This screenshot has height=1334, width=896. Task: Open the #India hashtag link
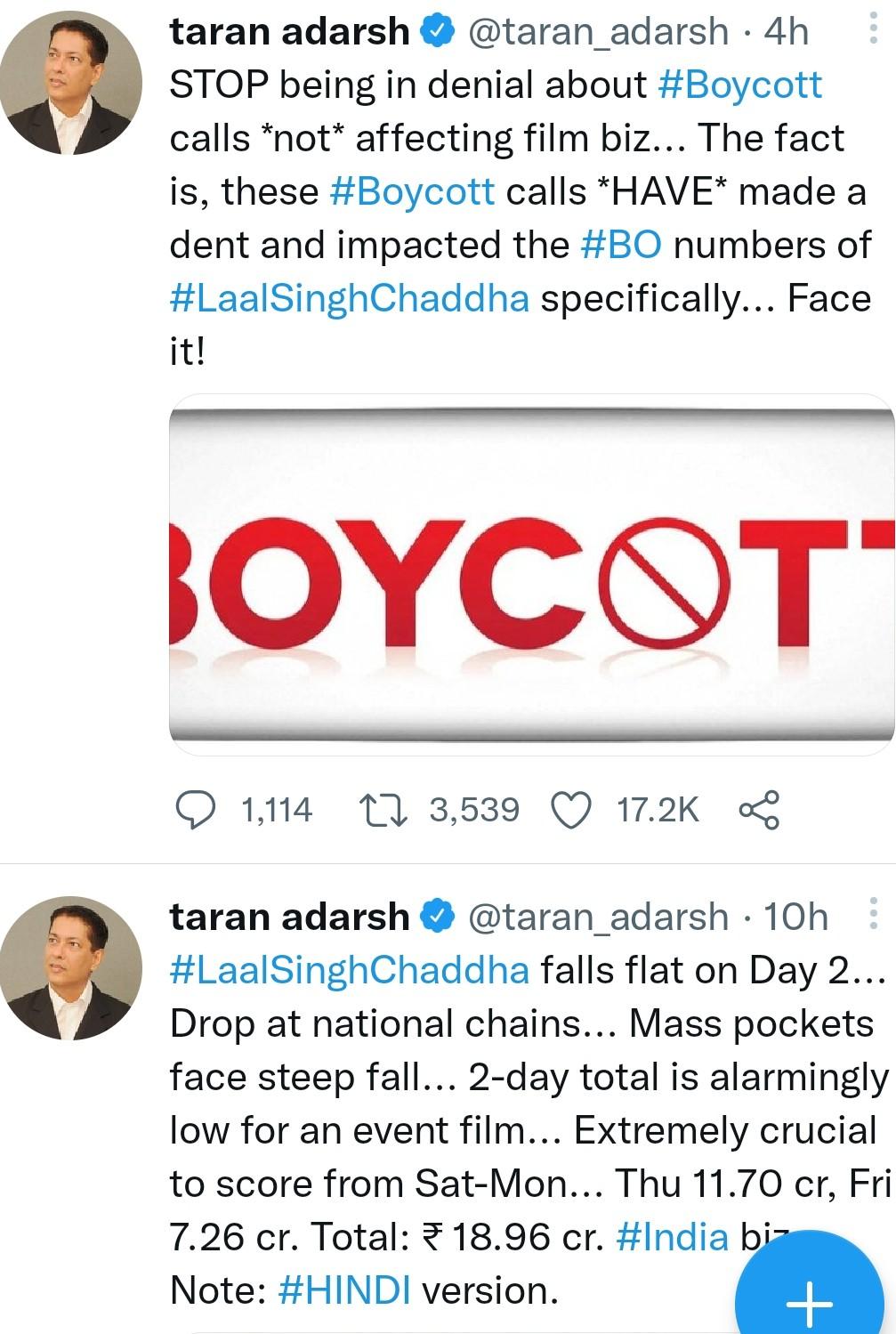pyautogui.click(x=672, y=1237)
